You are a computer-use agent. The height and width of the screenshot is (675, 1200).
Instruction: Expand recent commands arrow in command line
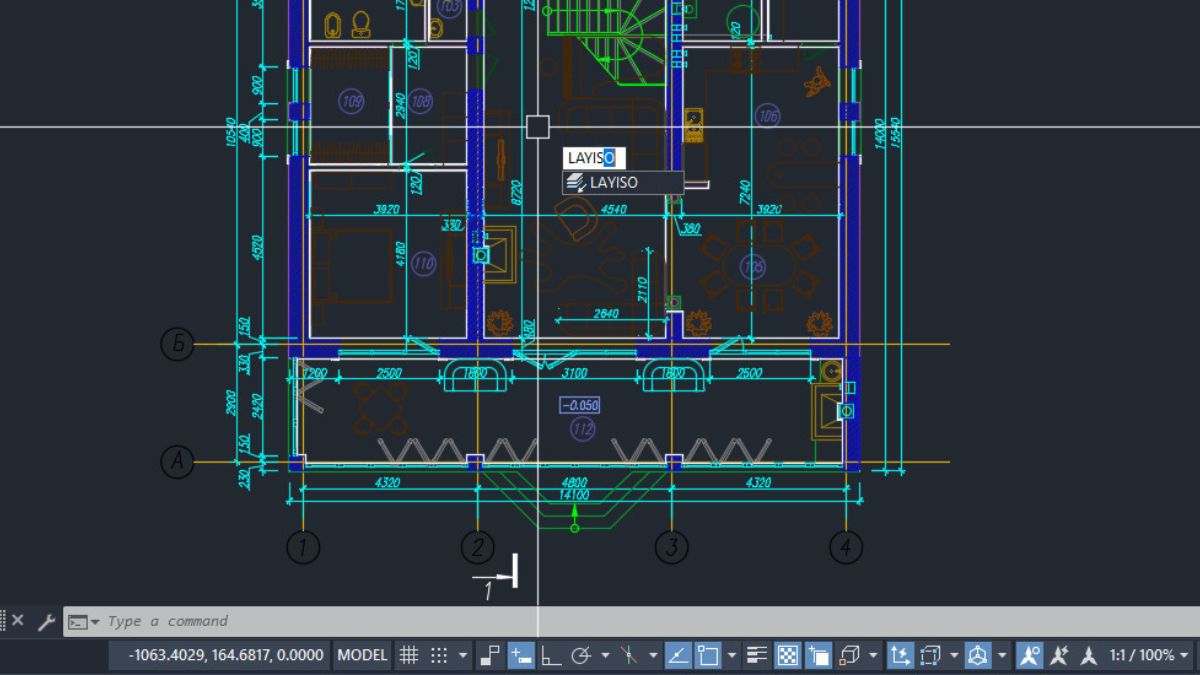(95, 621)
